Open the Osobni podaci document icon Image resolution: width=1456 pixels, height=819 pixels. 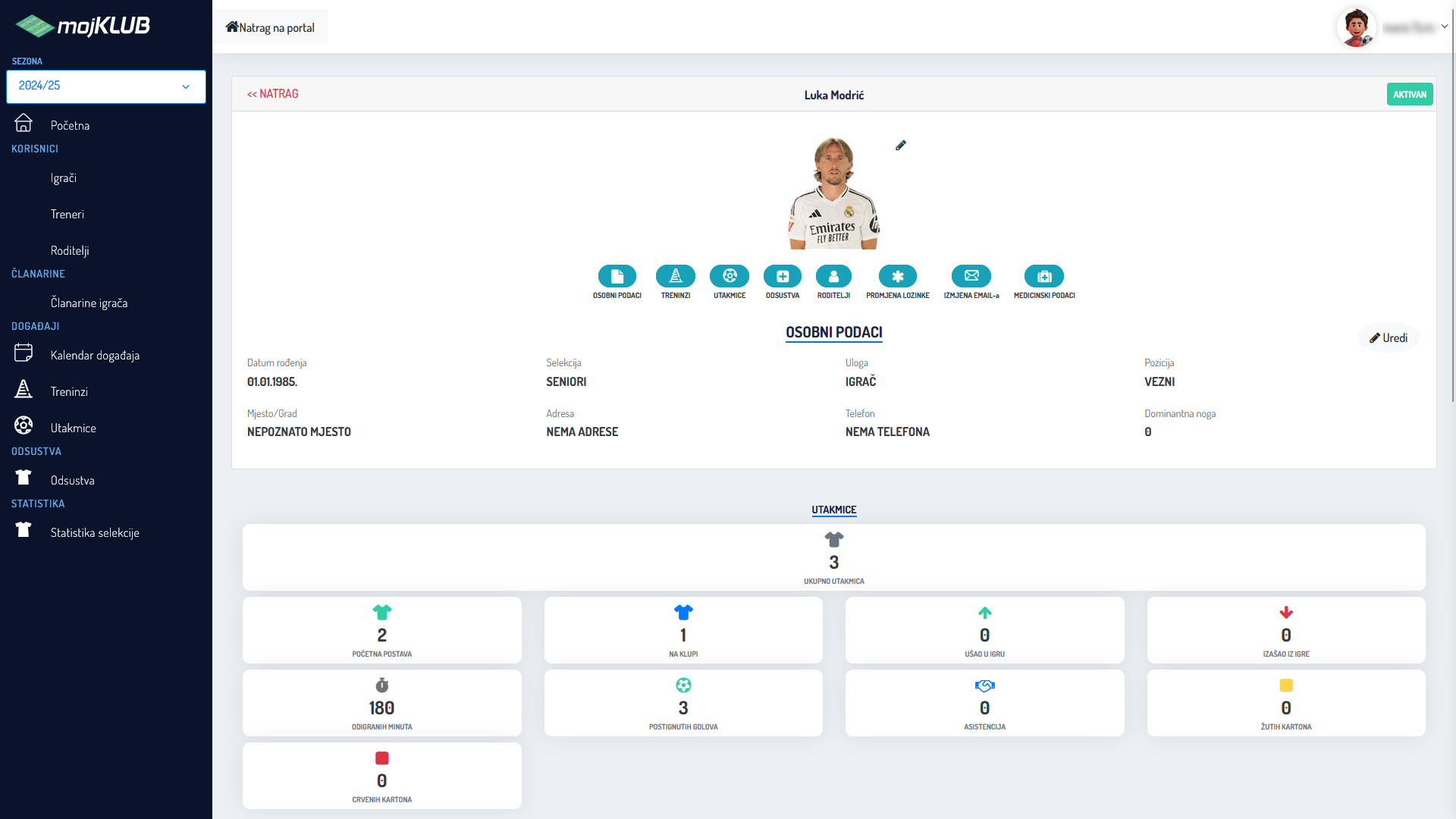tap(617, 276)
